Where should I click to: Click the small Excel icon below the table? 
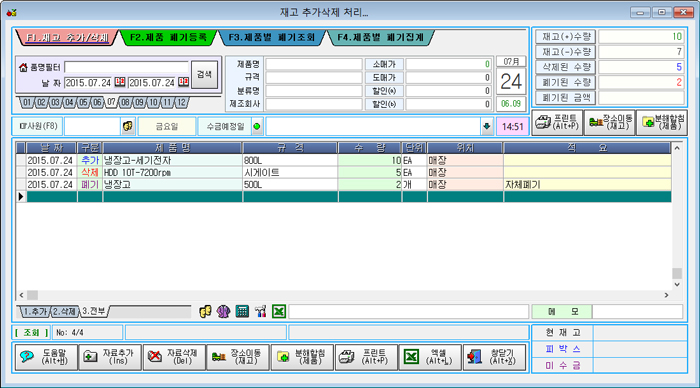(x=279, y=311)
